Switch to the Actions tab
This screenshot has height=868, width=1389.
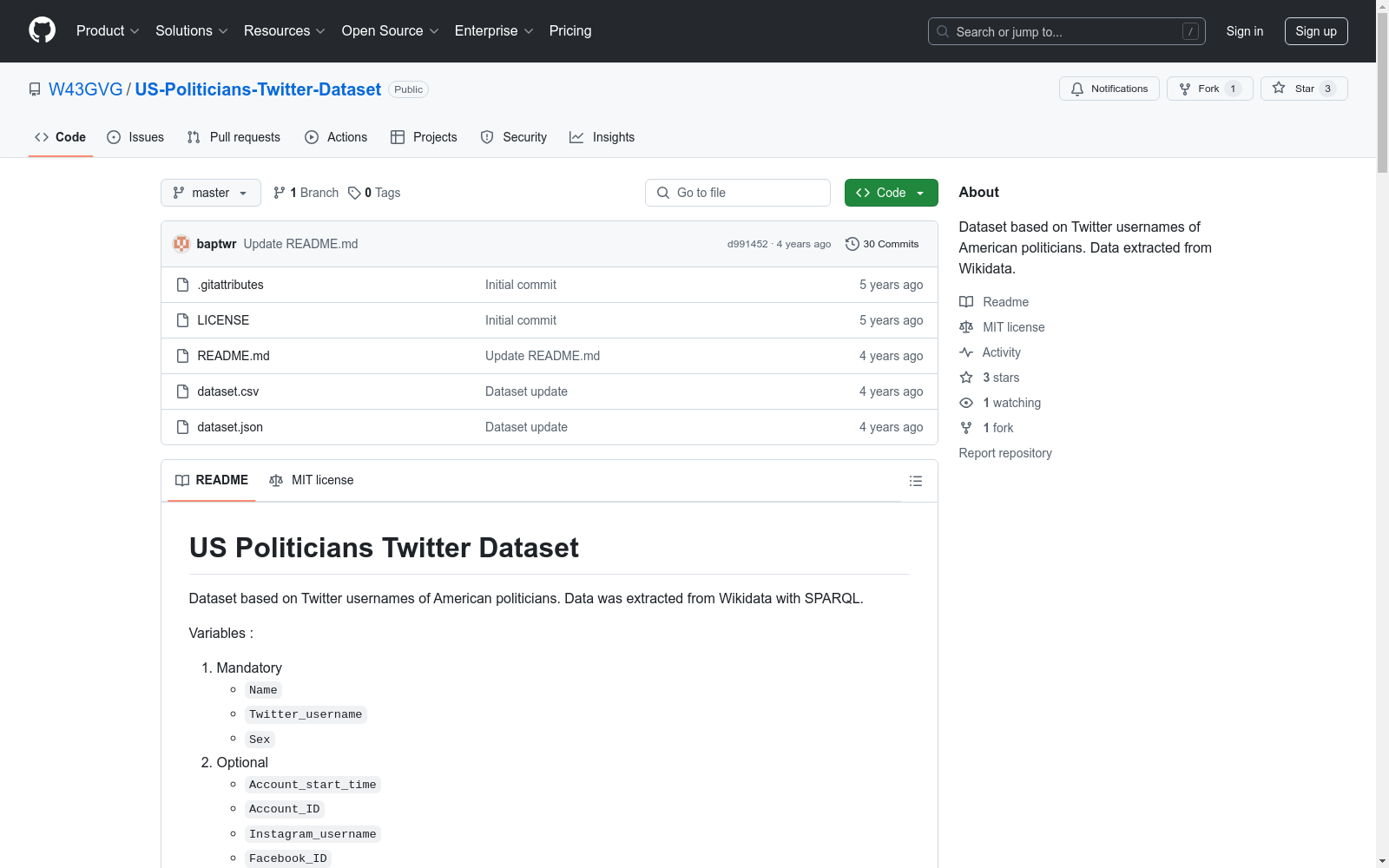point(336,137)
